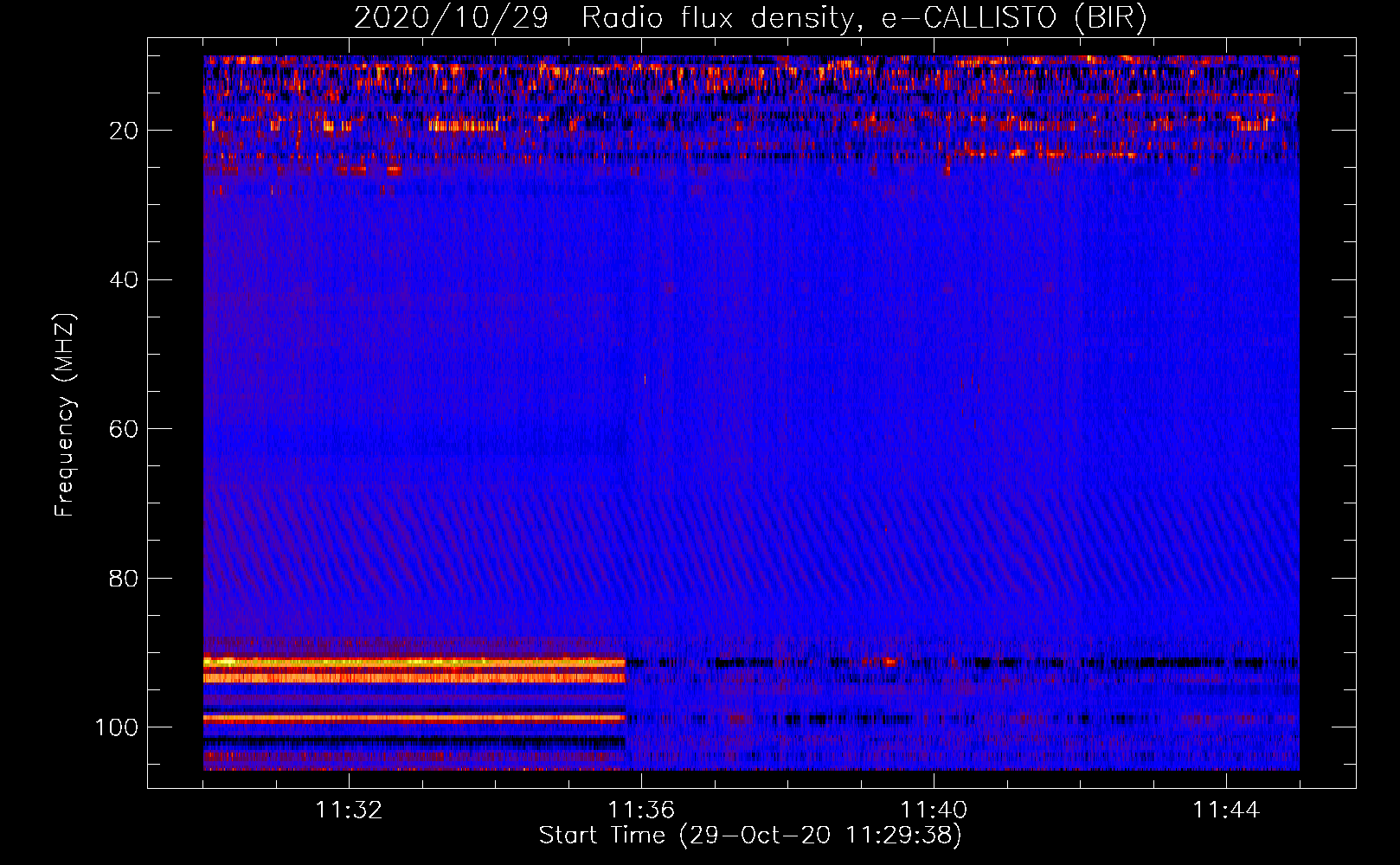Click the 11:44 time tick label
Image resolution: width=1400 pixels, height=865 pixels.
click(x=1226, y=810)
